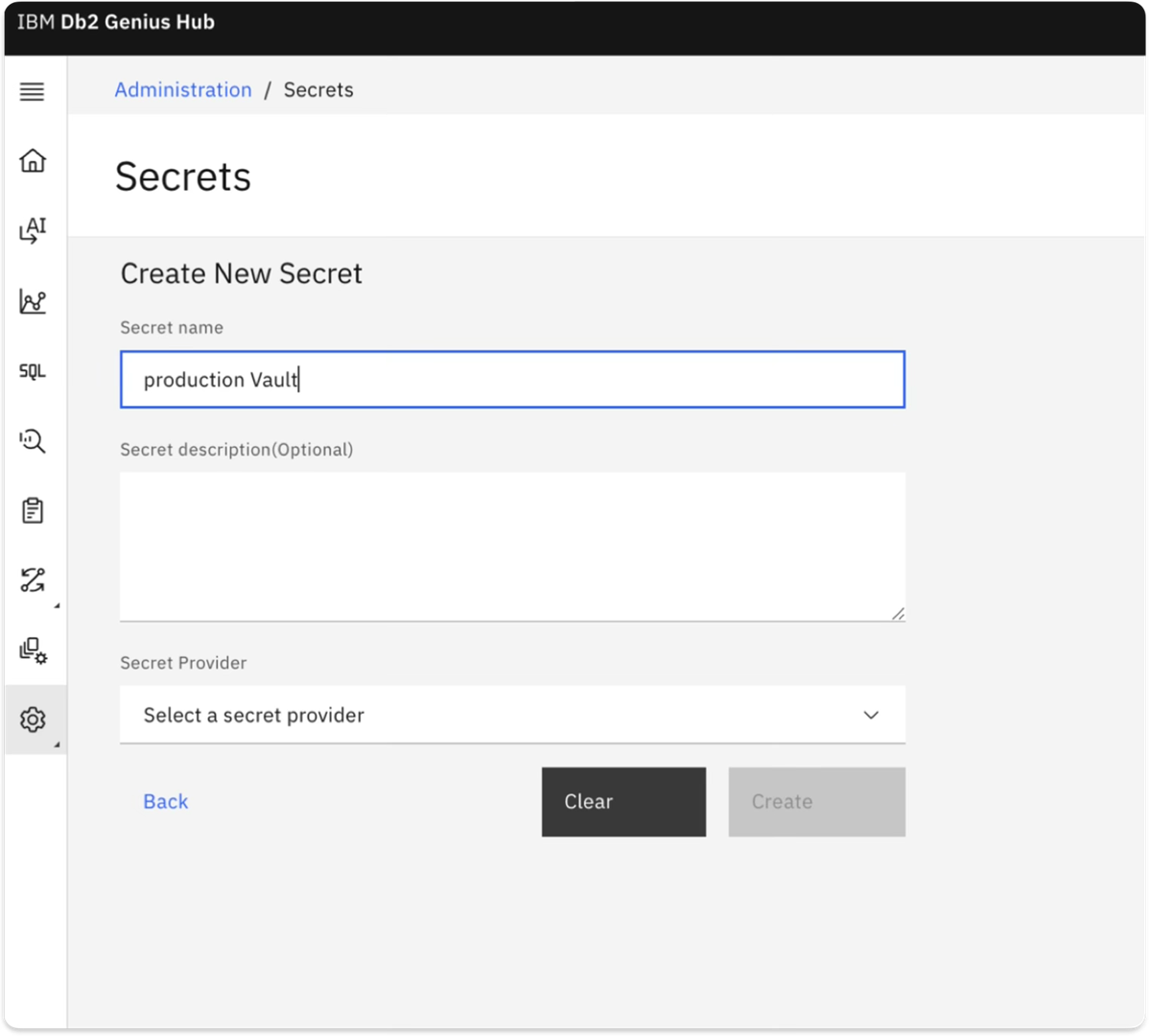Open the Administration gear icon
Screen dimensions: 1151x1036
pos(33,719)
